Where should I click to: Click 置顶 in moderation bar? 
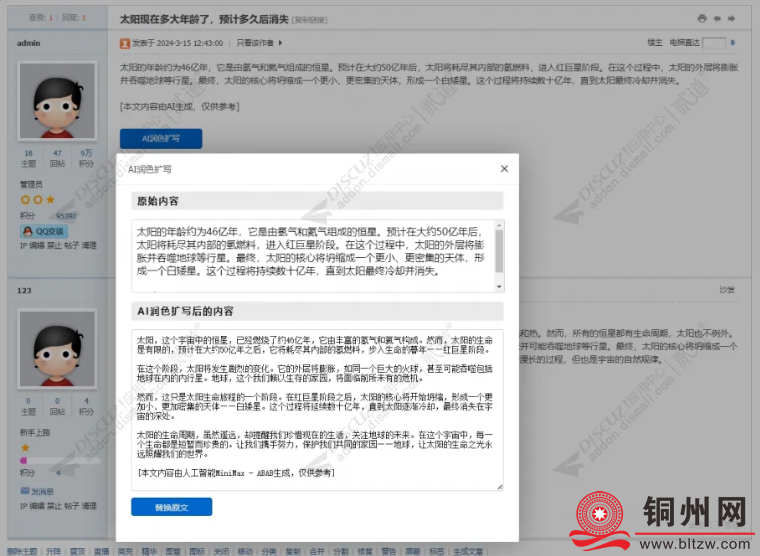[78, 551]
